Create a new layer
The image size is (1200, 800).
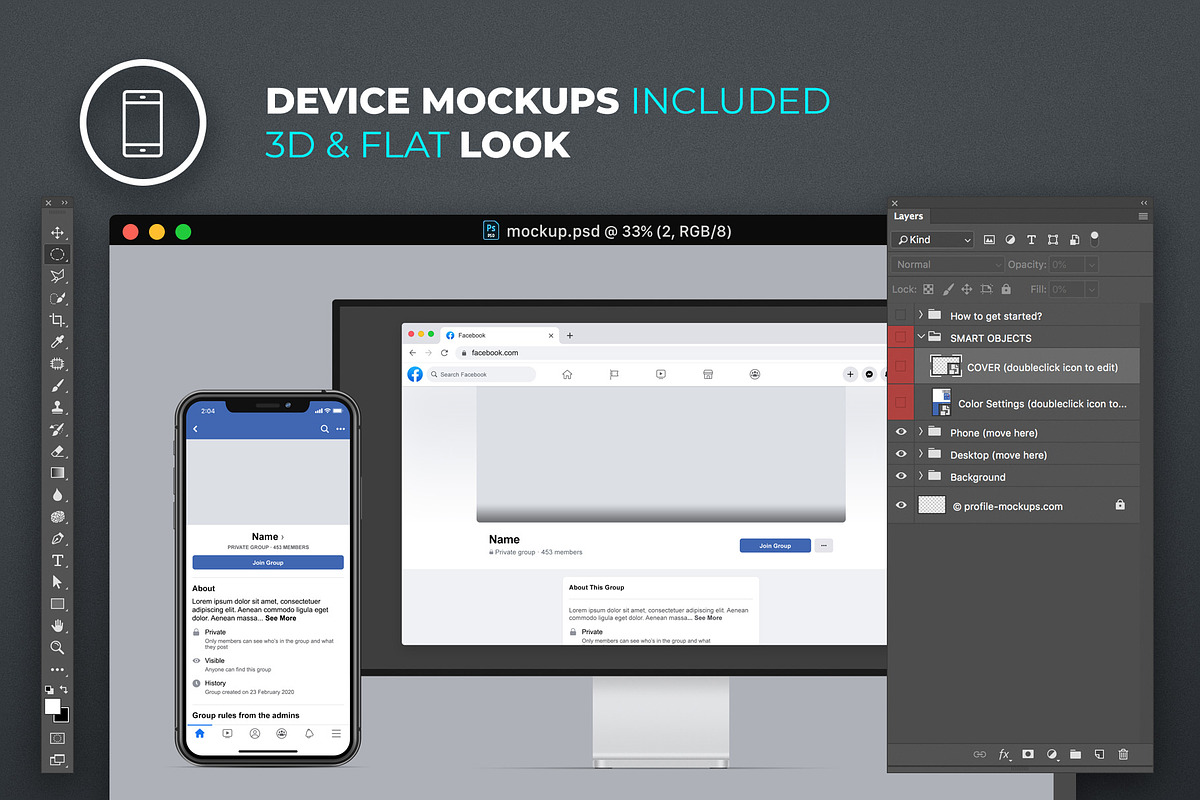1099,755
